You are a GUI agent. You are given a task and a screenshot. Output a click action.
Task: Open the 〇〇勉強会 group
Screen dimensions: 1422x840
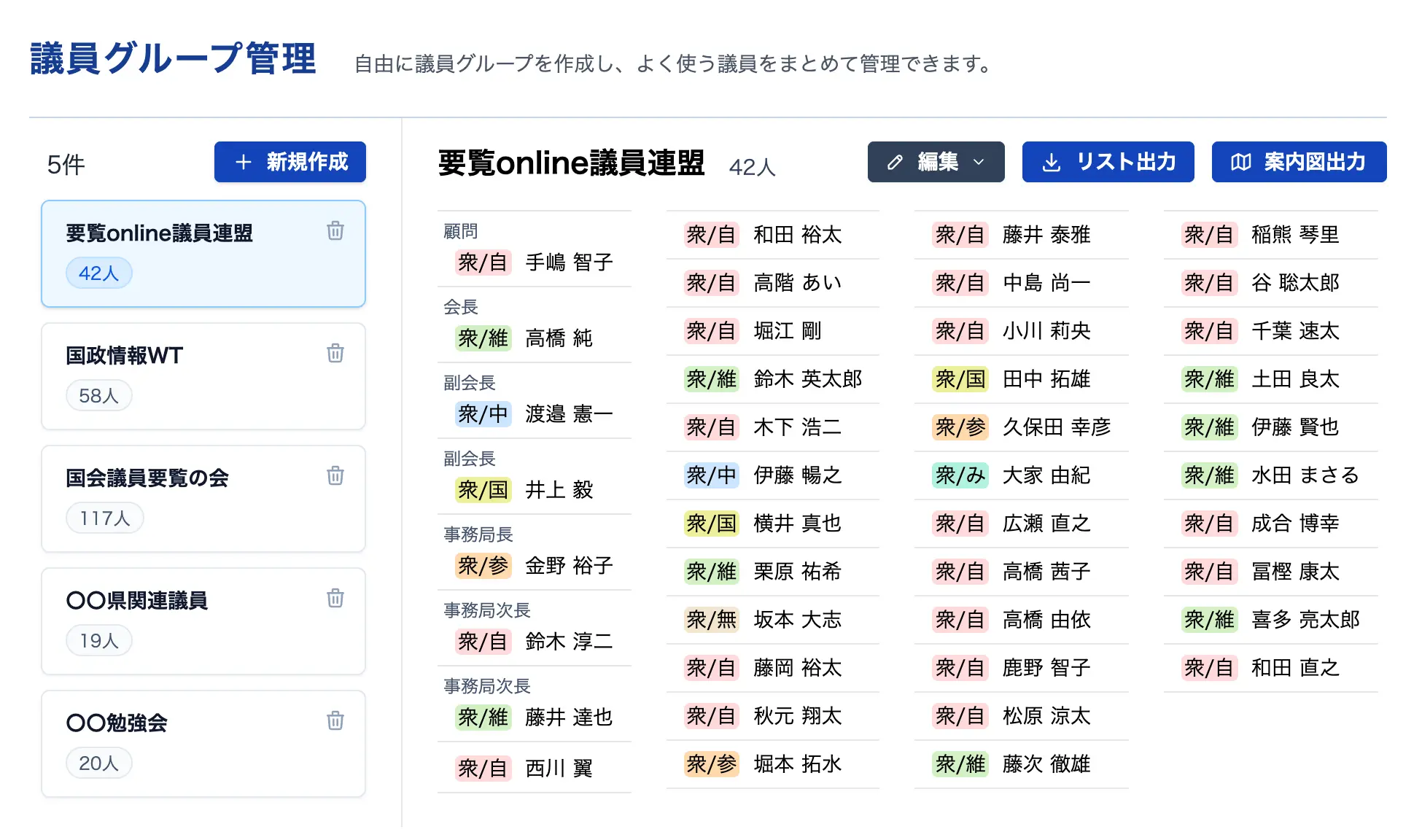pos(203,744)
